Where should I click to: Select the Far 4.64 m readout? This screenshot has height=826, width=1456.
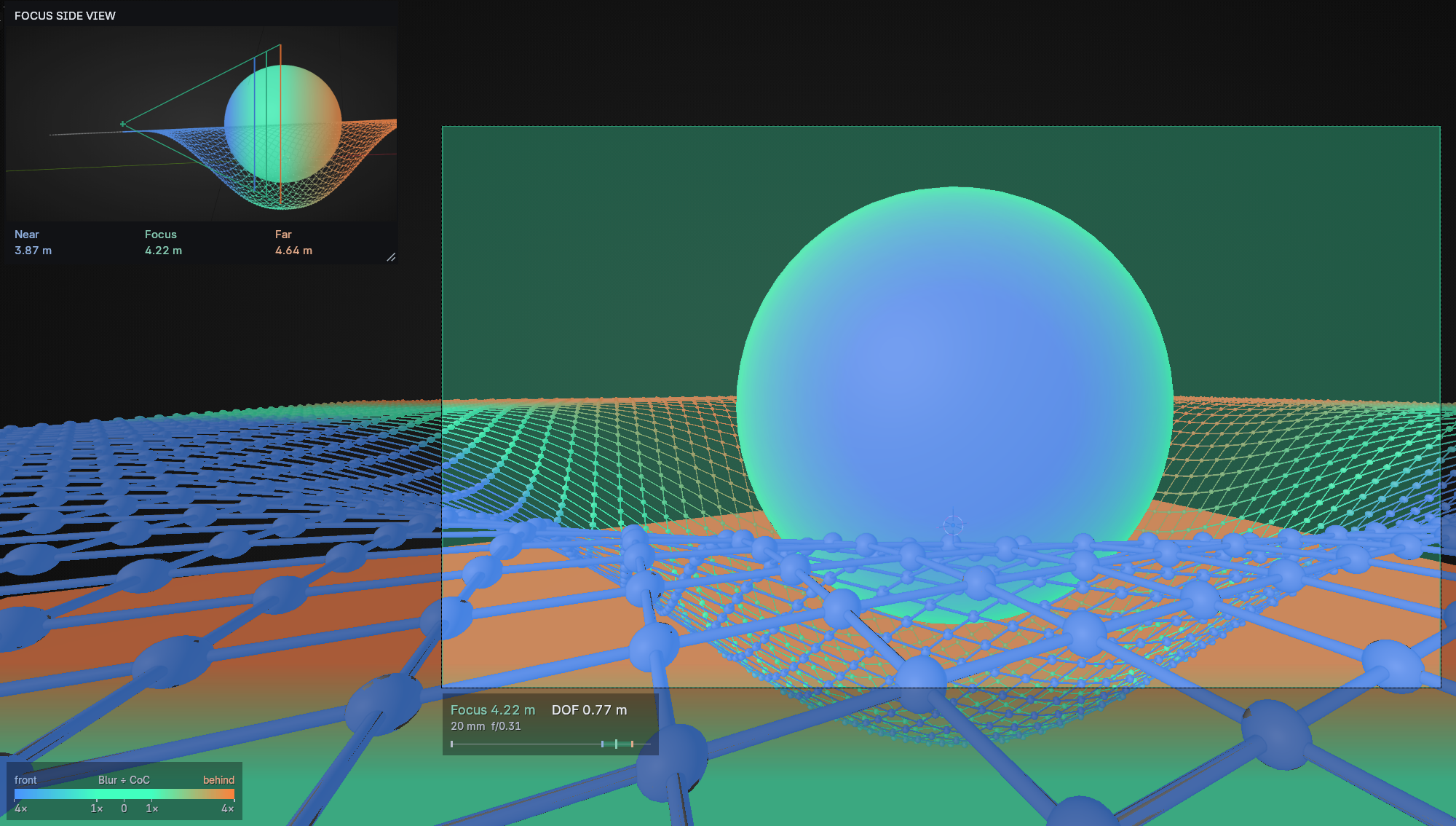(294, 243)
